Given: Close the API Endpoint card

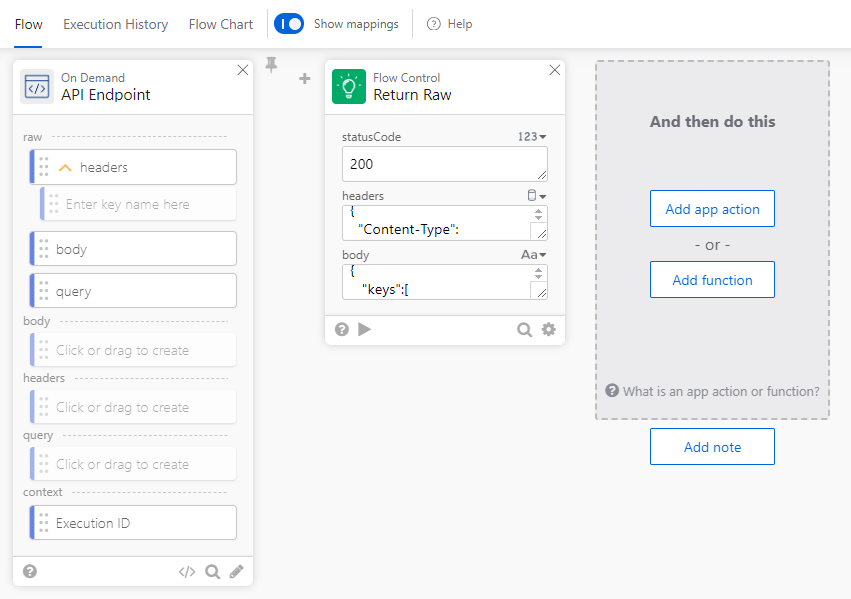Looking at the screenshot, I should (243, 70).
